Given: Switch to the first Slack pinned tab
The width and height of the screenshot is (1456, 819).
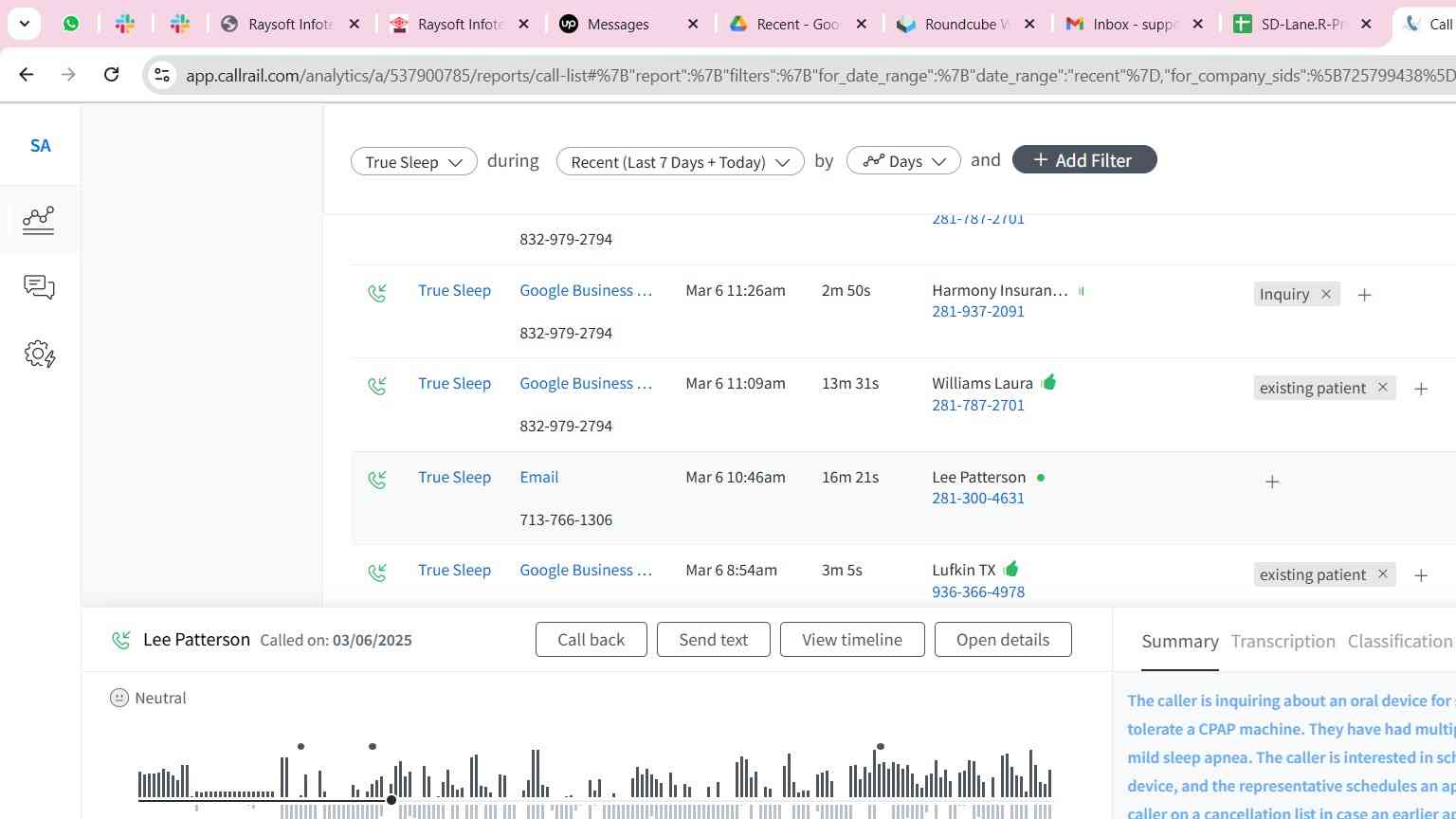Looking at the screenshot, I should [125, 24].
